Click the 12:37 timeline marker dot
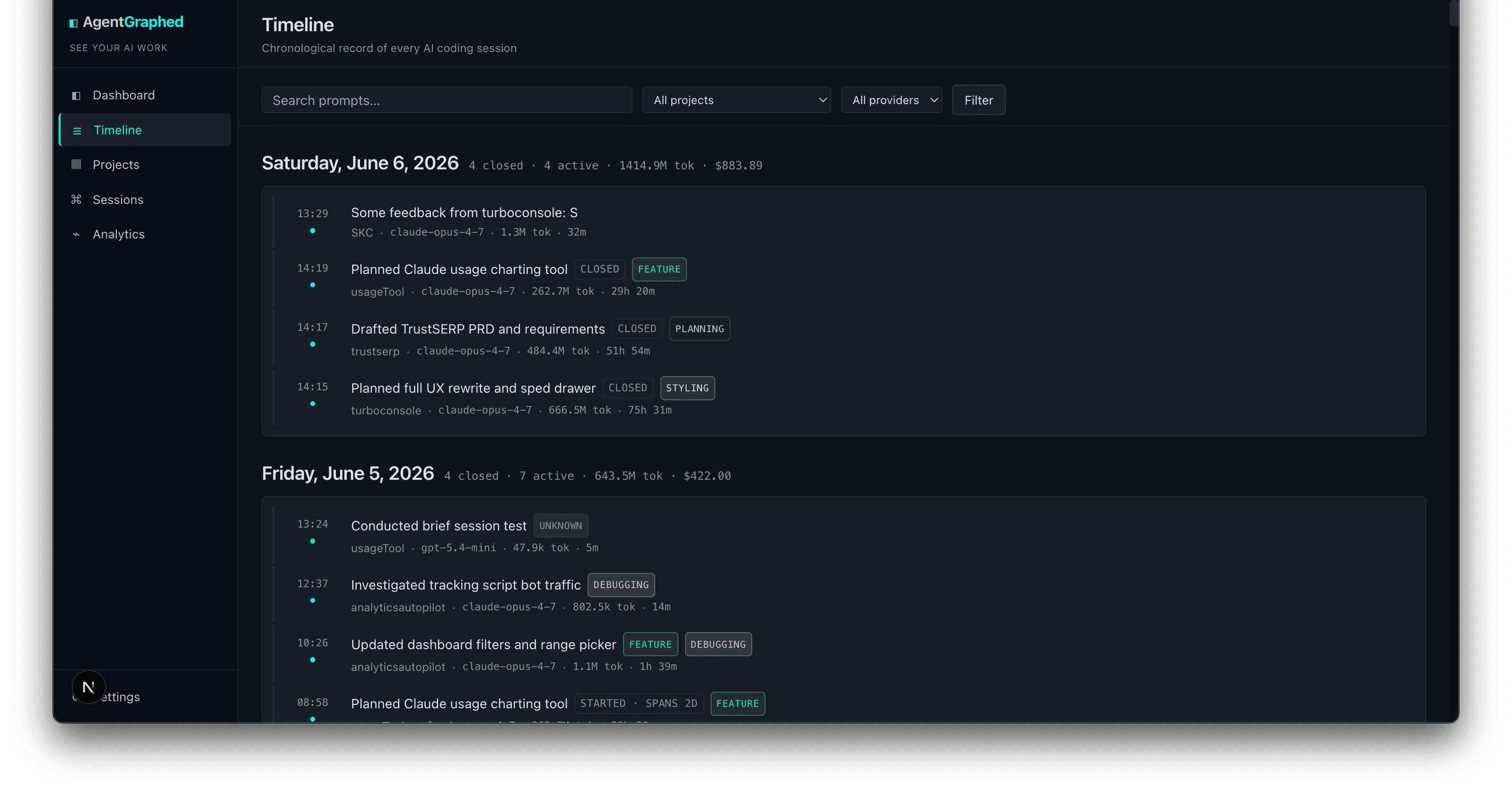 click(313, 600)
